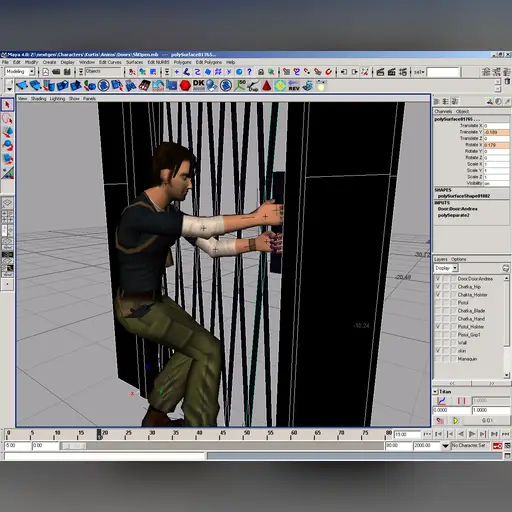This screenshot has width=512, height=512.
Task: Click the red octagon shelf icon
Action: 185,86
